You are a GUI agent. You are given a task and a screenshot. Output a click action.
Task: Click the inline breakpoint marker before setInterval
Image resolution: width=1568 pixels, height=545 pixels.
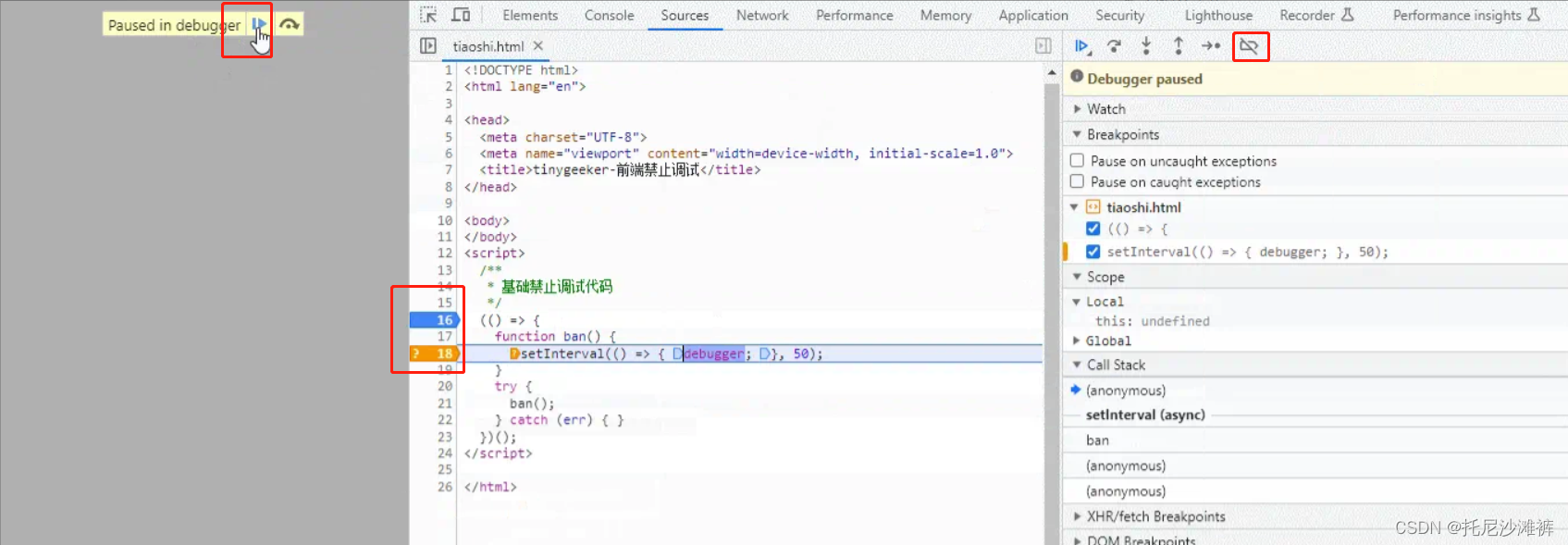(514, 353)
